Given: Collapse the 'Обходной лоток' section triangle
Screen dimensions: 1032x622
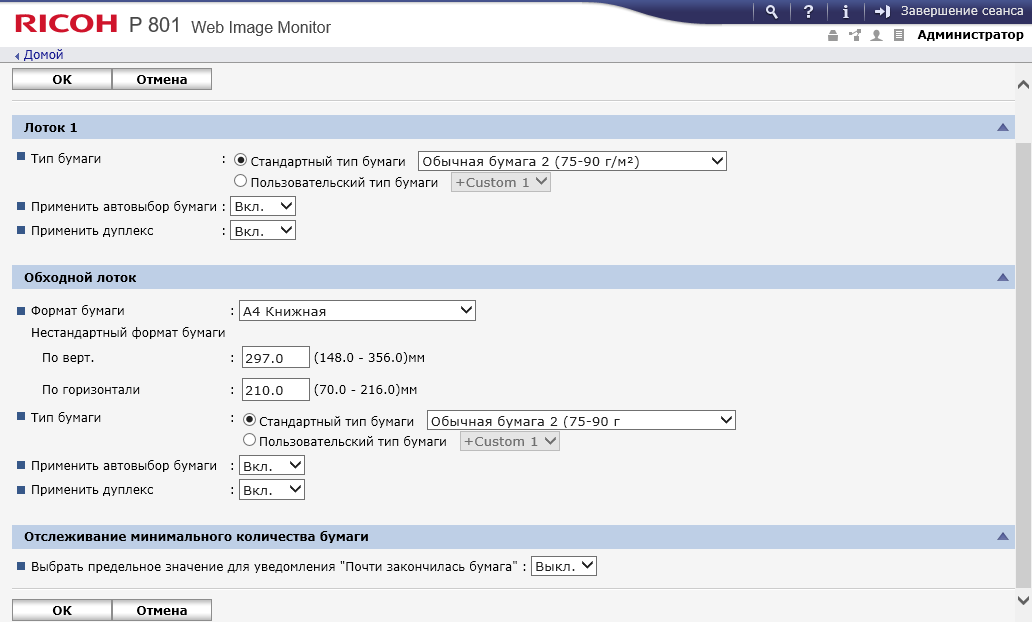Looking at the screenshot, I should tap(1002, 277).
